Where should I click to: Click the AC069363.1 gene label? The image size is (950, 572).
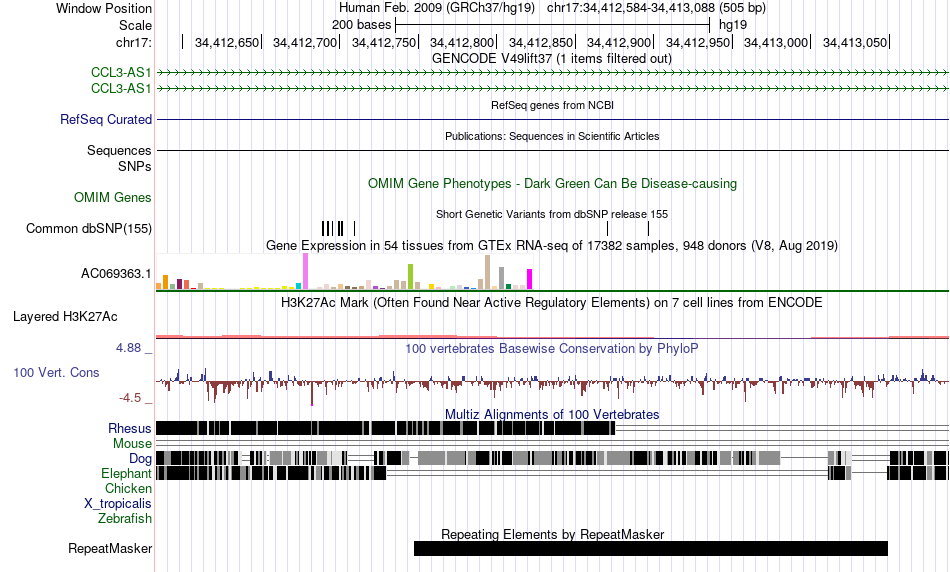pos(116,274)
